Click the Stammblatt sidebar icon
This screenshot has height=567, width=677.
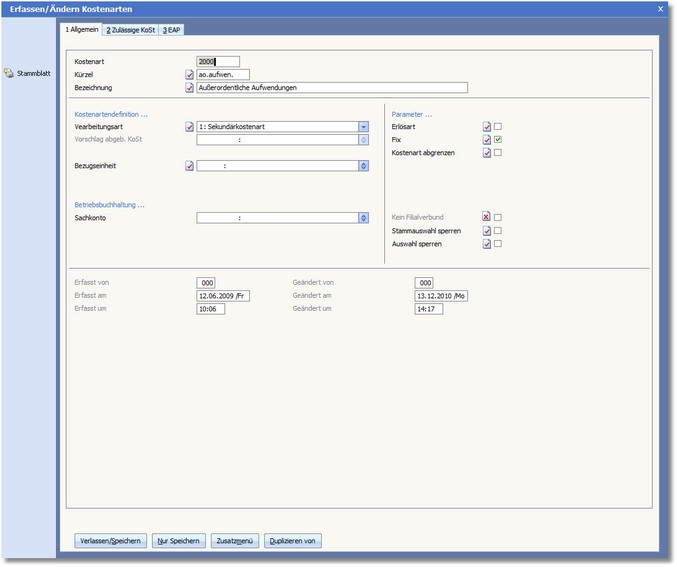pyautogui.click(x=9, y=73)
